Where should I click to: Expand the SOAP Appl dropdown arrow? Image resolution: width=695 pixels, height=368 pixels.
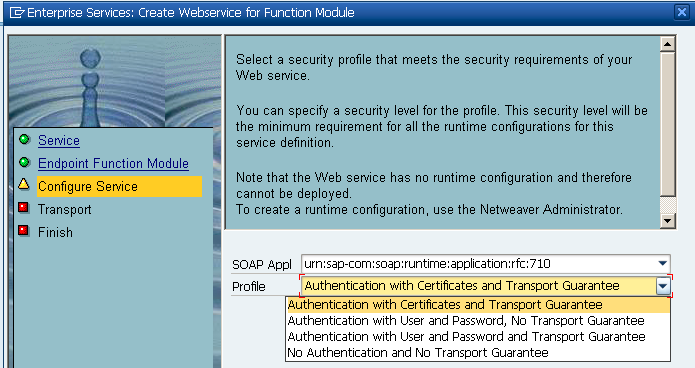pyautogui.click(x=663, y=264)
